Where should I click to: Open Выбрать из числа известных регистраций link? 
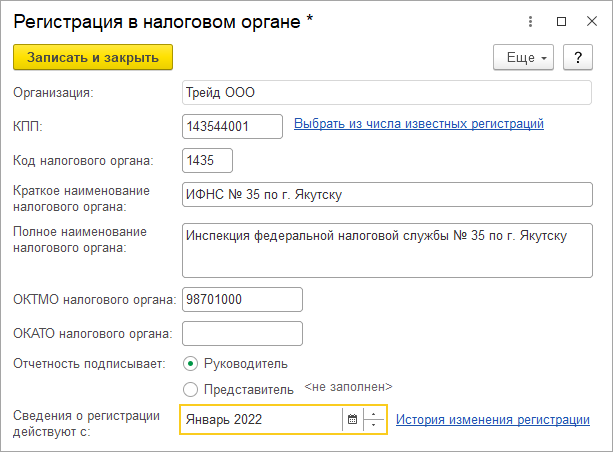click(418, 124)
